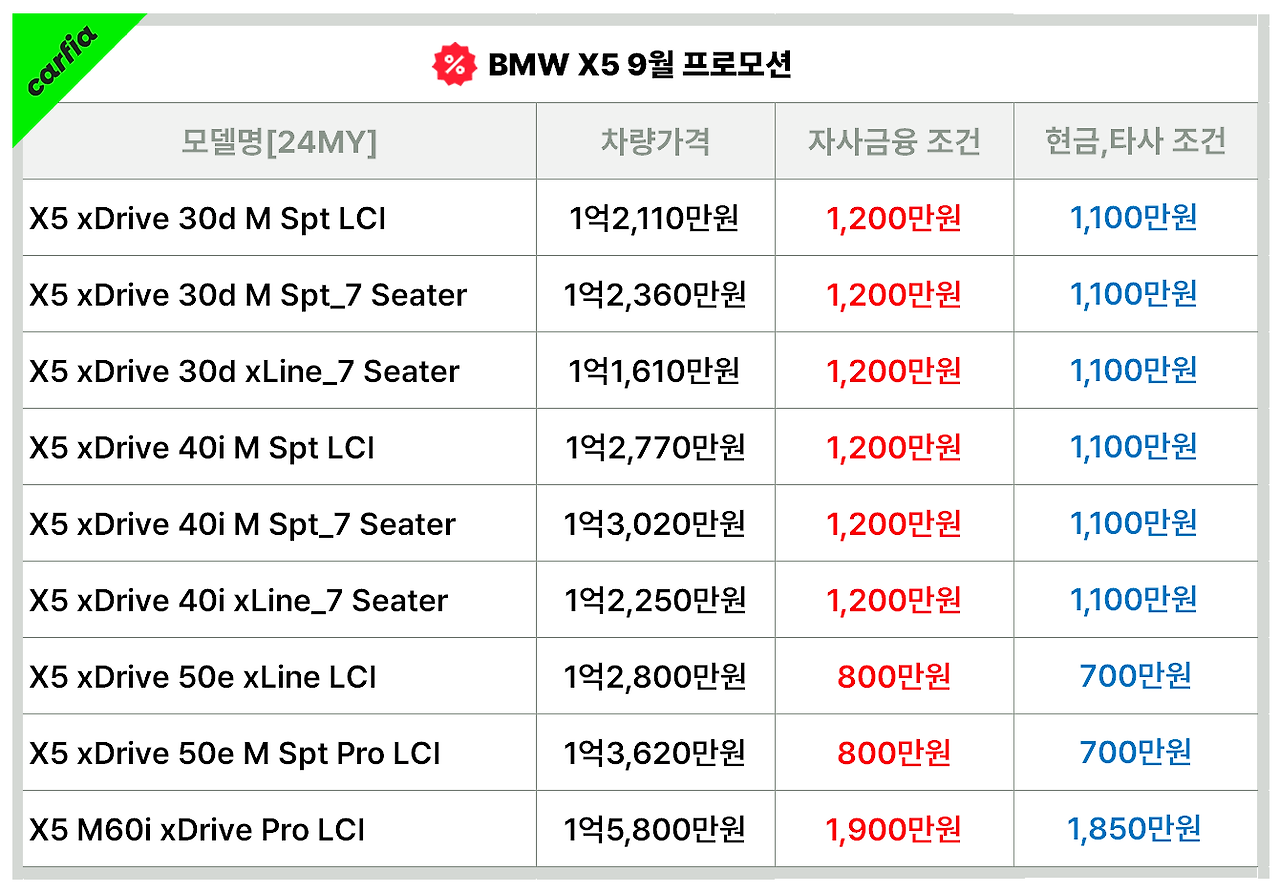Click the X5 xDrive 40i M Spt LCI model name

(x=202, y=447)
